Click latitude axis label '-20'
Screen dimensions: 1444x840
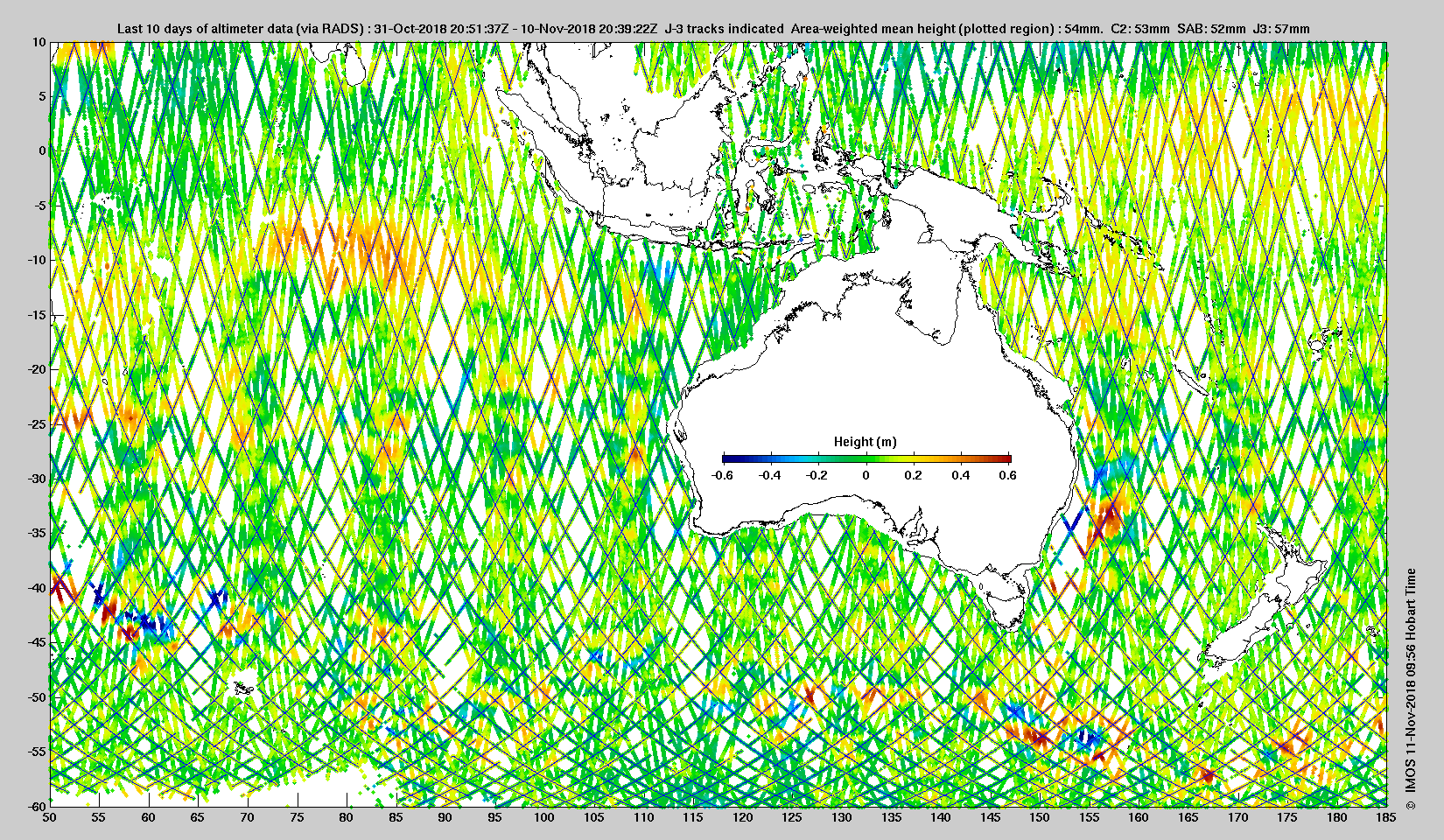point(36,369)
